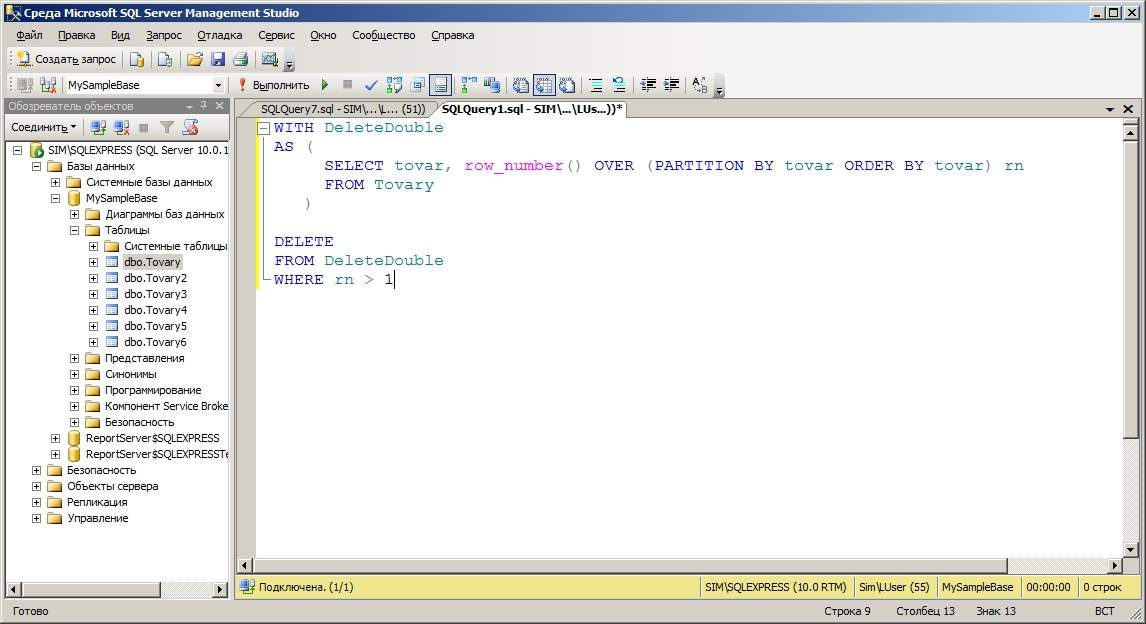1146x624 pixels.
Task: Close the active SQLQuery1.sql tab with the X
Action: click(x=1128, y=109)
